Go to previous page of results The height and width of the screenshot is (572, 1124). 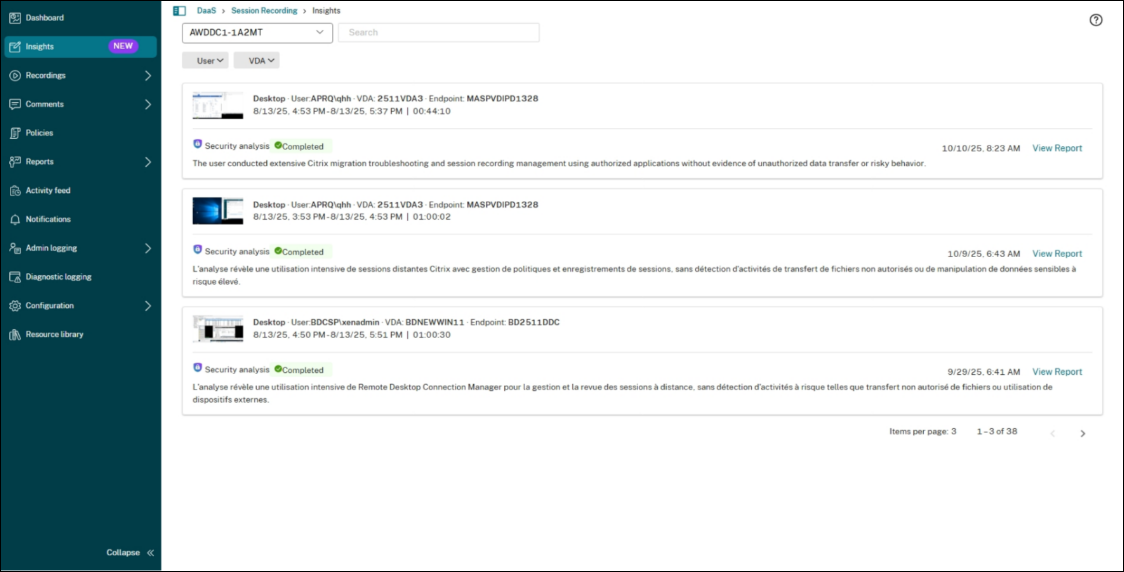click(x=1052, y=433)
